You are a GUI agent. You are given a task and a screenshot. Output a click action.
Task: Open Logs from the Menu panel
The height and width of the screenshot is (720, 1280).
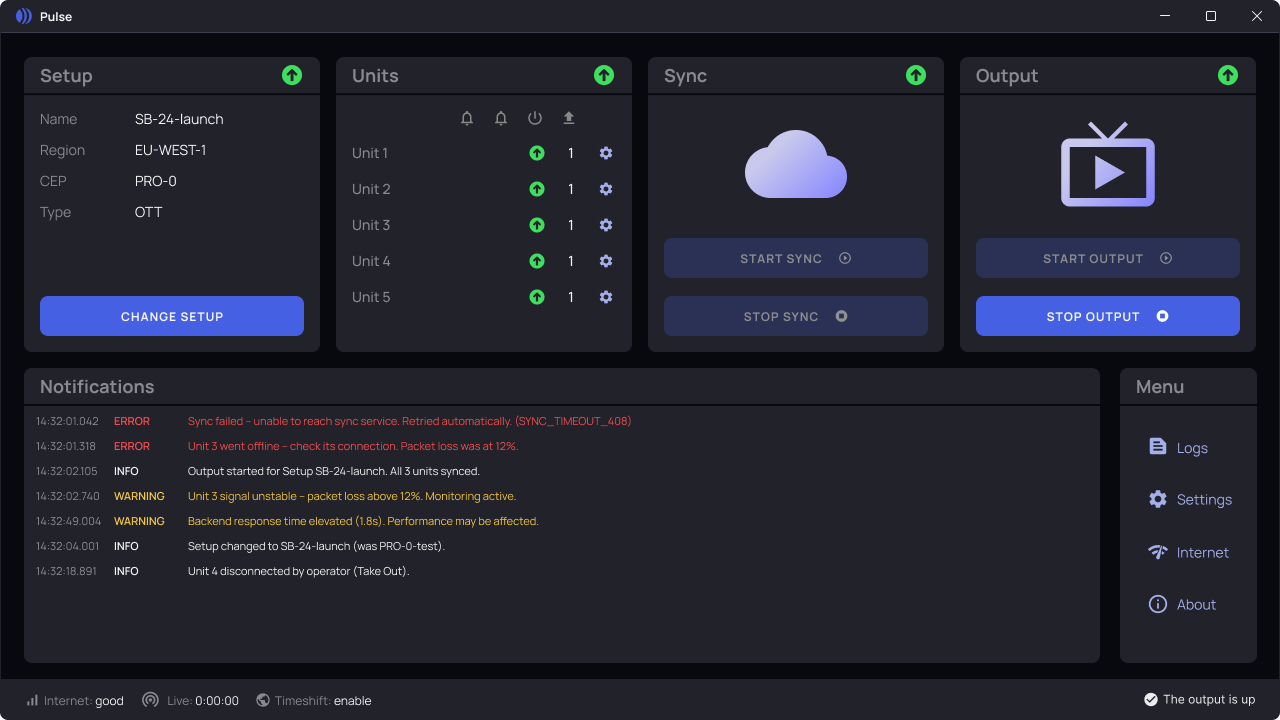[x=1179, y=447]
